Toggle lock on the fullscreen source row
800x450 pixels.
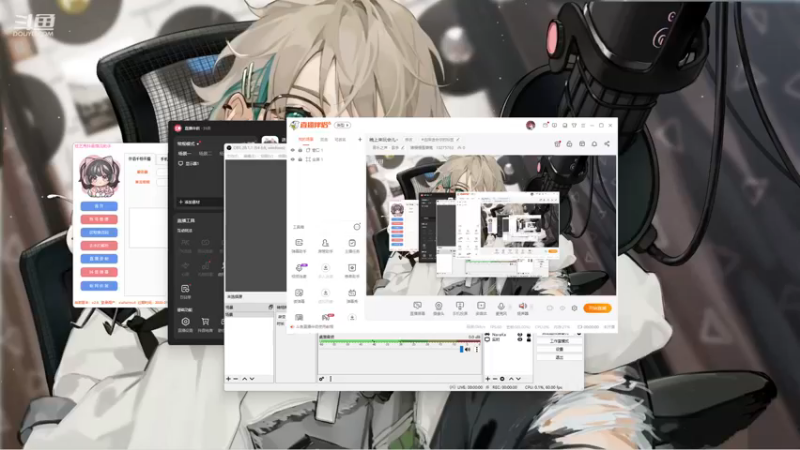(300, 159)
